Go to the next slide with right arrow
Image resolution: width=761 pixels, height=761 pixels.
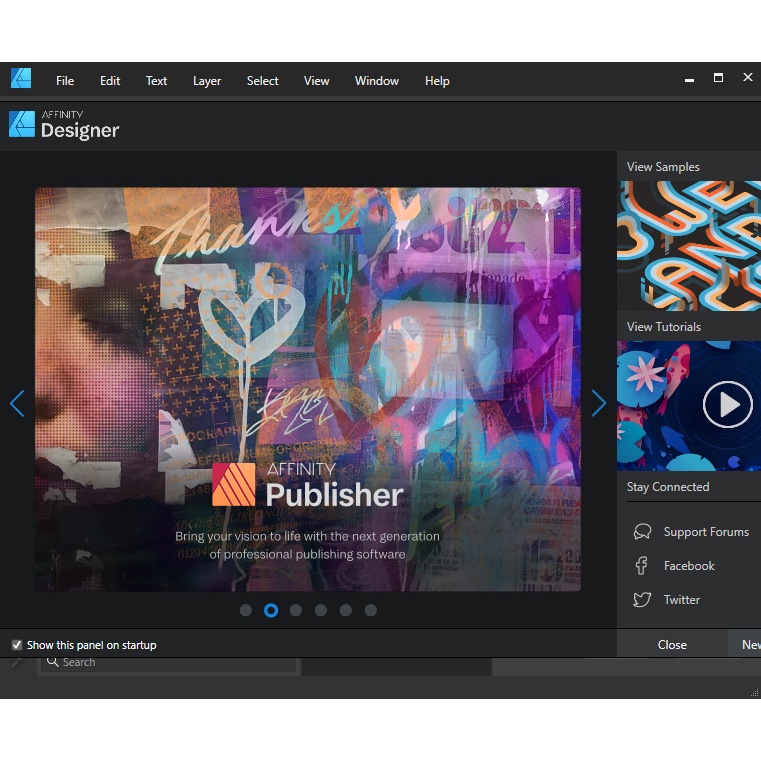(x=598, y=404)
